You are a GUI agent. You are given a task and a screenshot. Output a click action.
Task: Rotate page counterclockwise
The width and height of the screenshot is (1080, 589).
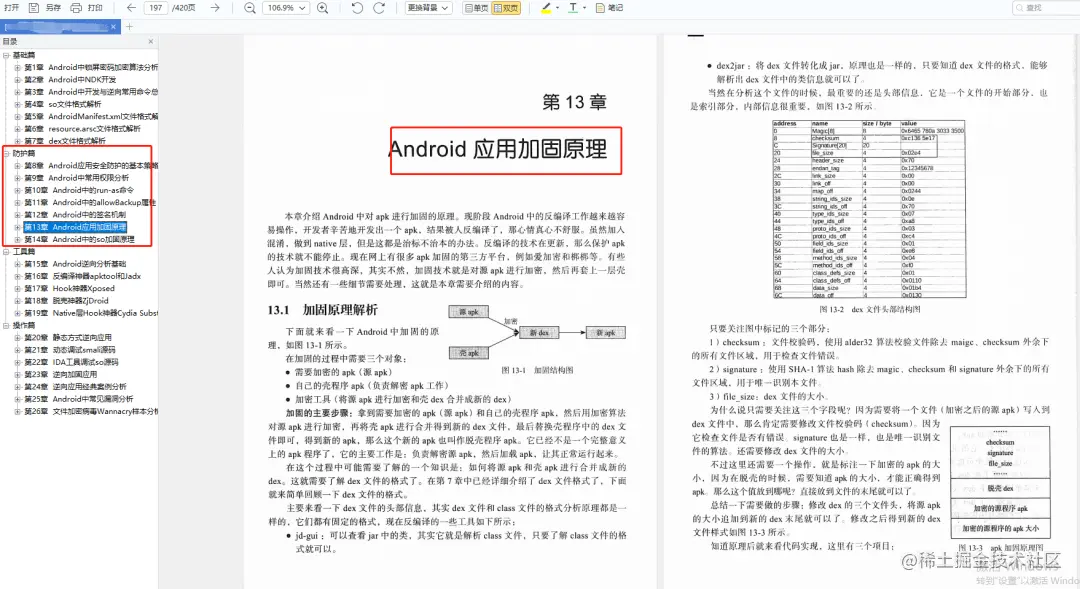coord(357,8)
